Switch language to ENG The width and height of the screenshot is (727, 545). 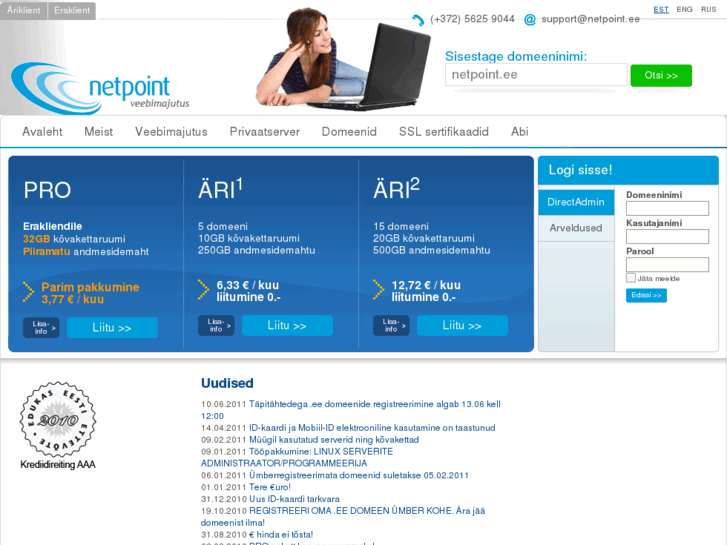(x=684, y=9)
